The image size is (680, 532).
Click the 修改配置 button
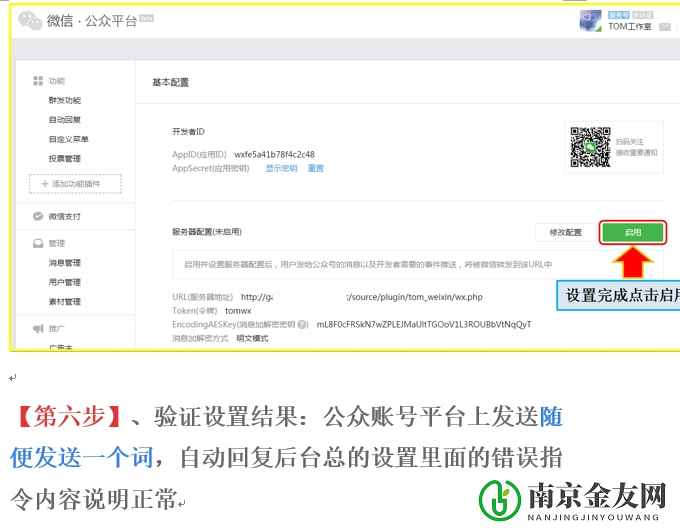click(x=564, y=232)
